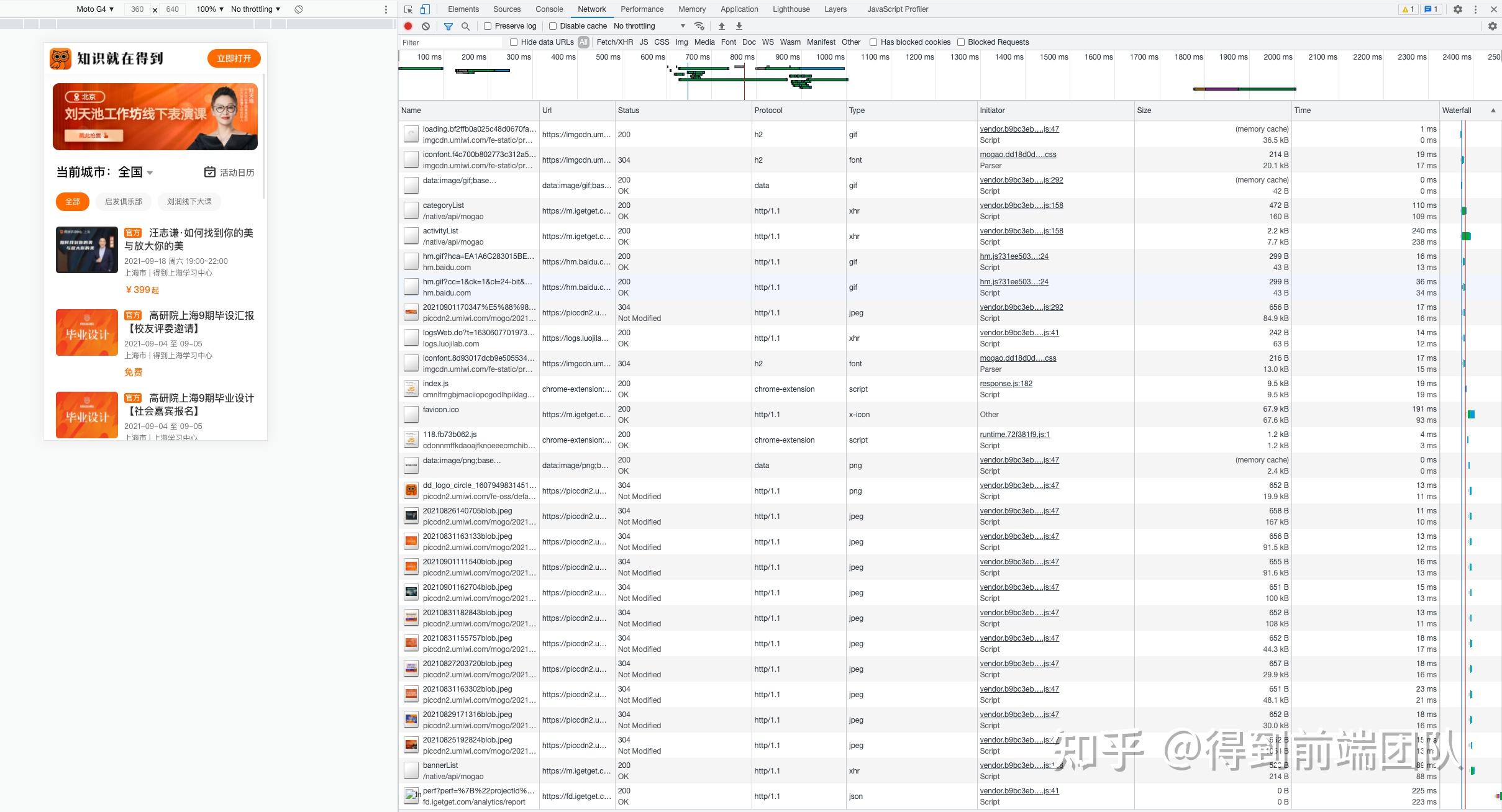This screenshot has height=812, width=1502.
Task: Open the Lighthouse panel
Action: pyautogui.click(x=790, y=9)
